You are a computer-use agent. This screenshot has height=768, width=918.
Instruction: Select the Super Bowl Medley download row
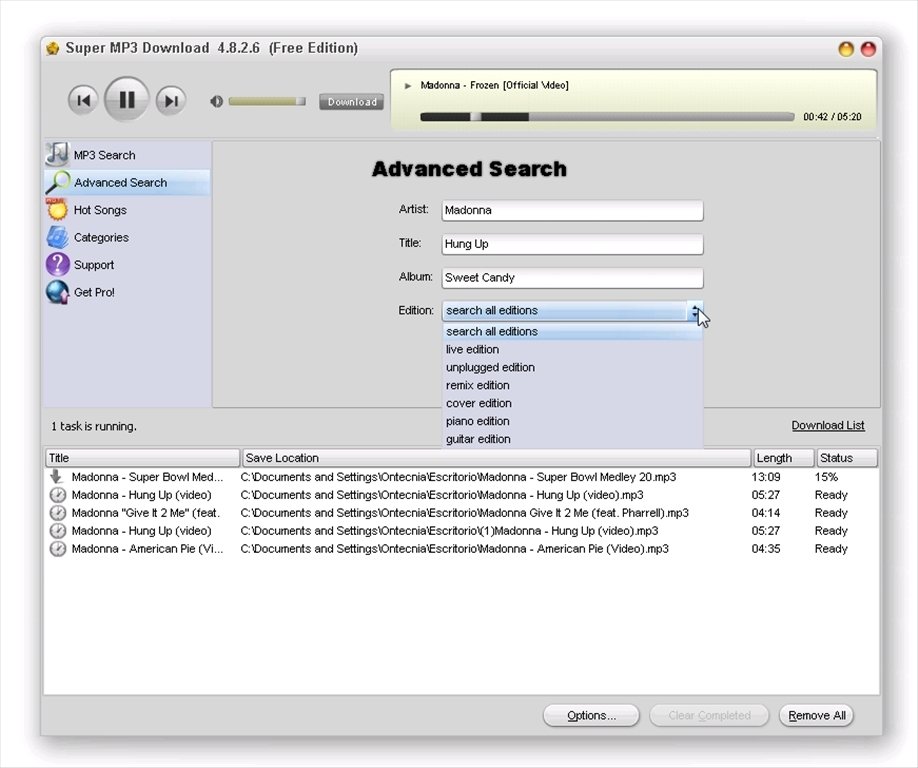(461, 477)
